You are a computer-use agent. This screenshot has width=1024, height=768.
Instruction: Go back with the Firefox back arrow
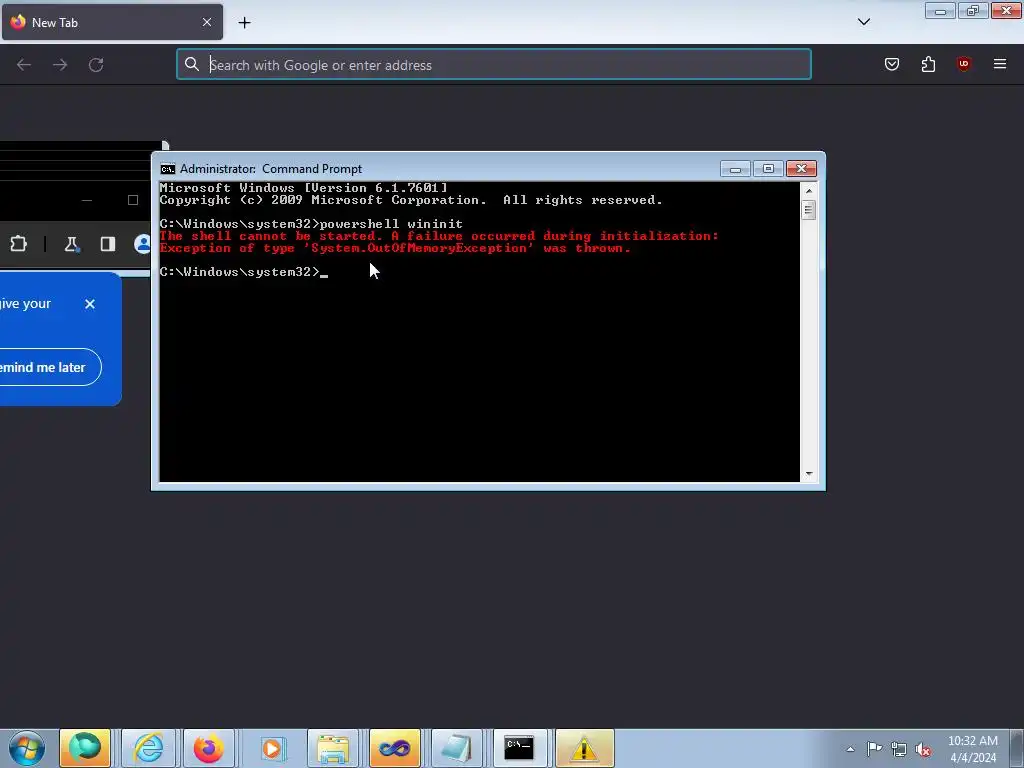tap(24, 65)
